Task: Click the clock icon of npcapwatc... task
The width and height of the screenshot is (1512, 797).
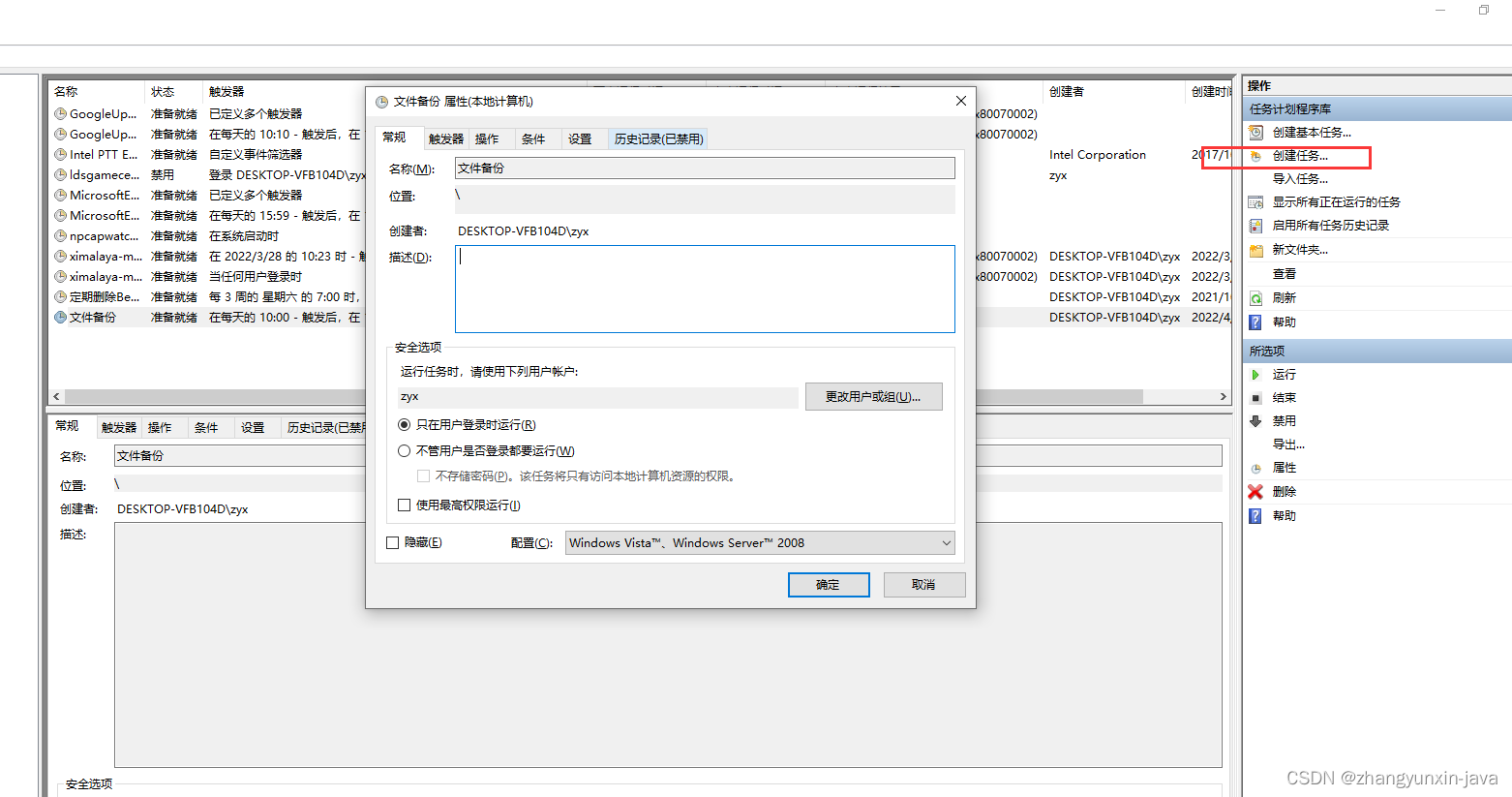Action: click(x=60, y=235)
